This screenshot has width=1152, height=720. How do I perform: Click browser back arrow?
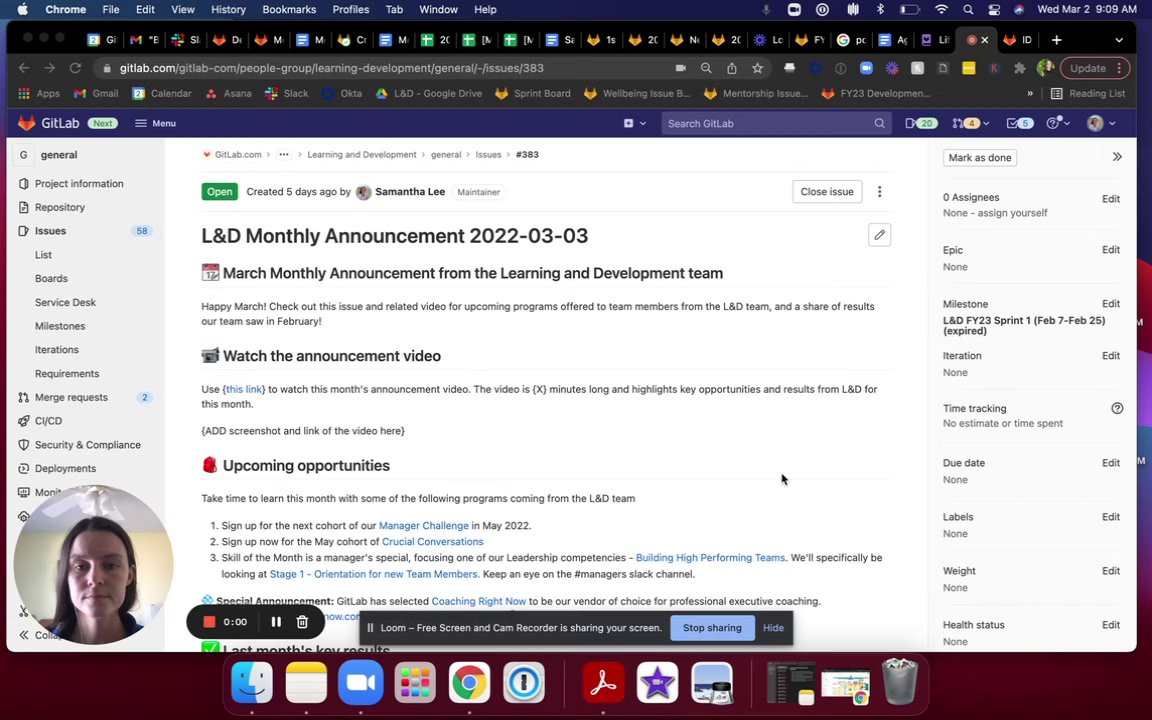point(24,68)
